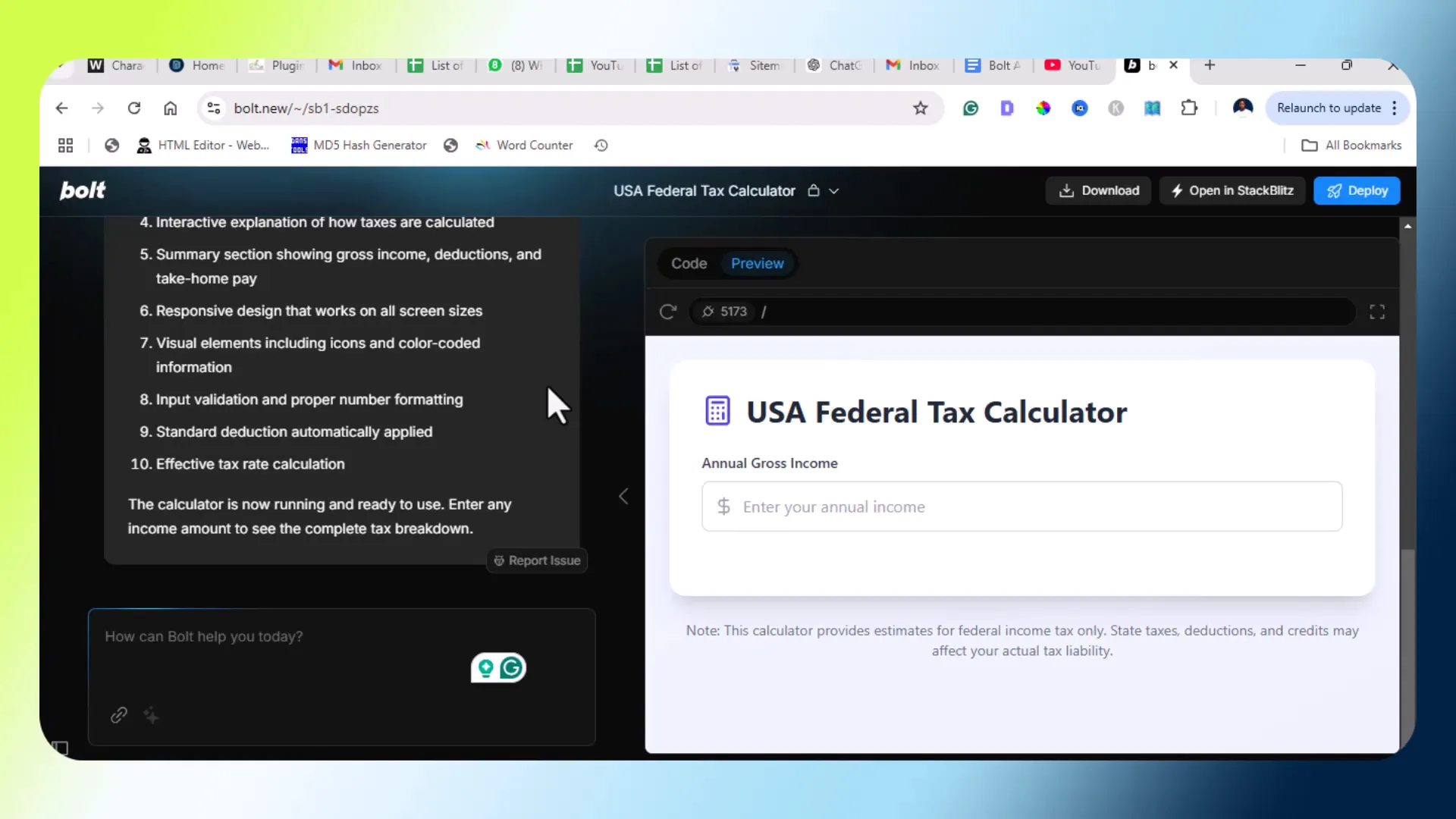1456x819 pixels.
Task: Open the grey K extension
Action: (1116, 108)
